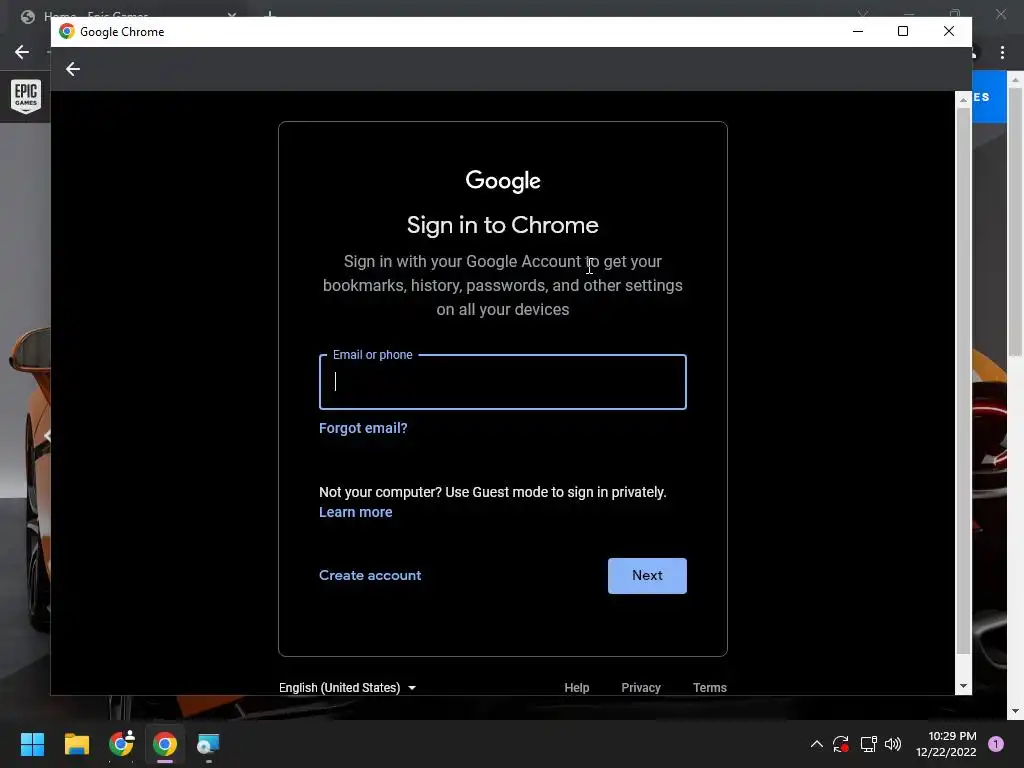Show hidden system tray icons
This screenshot has width=1024, height=768.
[x=816, y=744]
